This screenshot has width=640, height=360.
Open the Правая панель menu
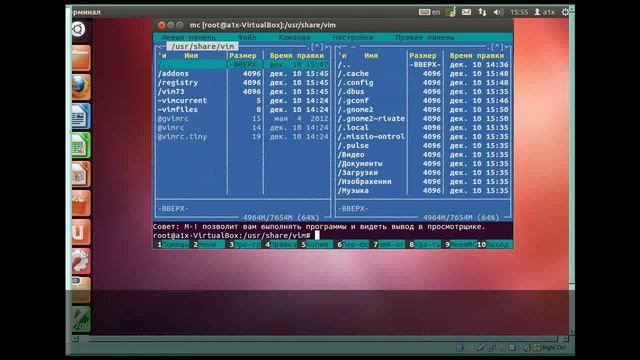(424, 38)
